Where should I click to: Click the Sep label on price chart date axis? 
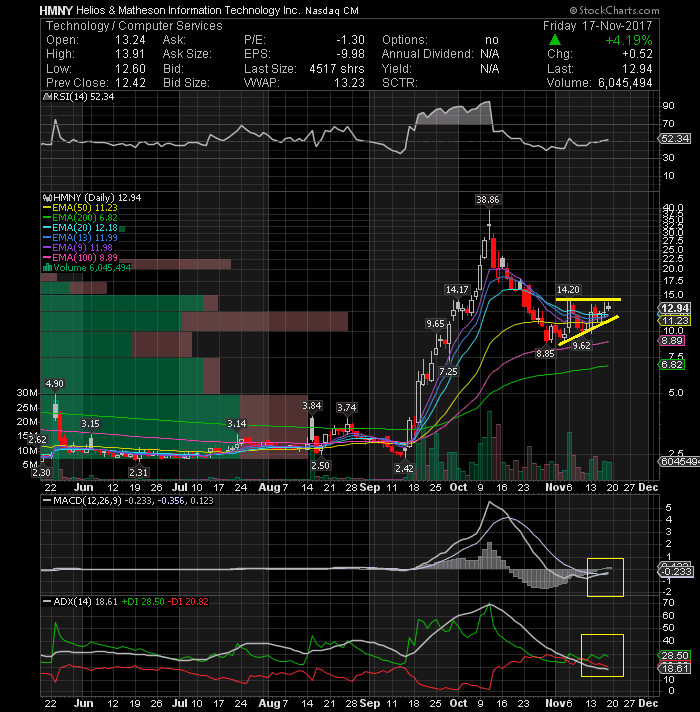point(370,487)
